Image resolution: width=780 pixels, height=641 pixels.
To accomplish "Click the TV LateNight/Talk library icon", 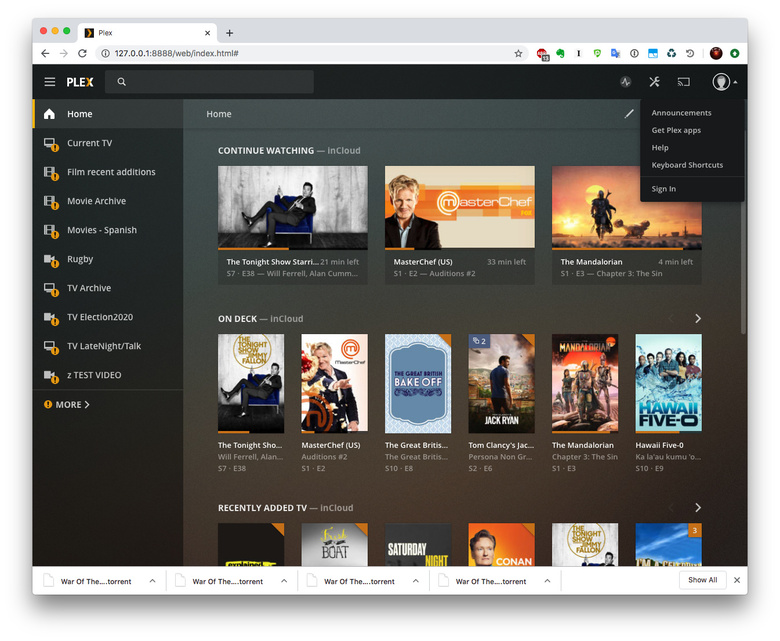I will (51, 347).
